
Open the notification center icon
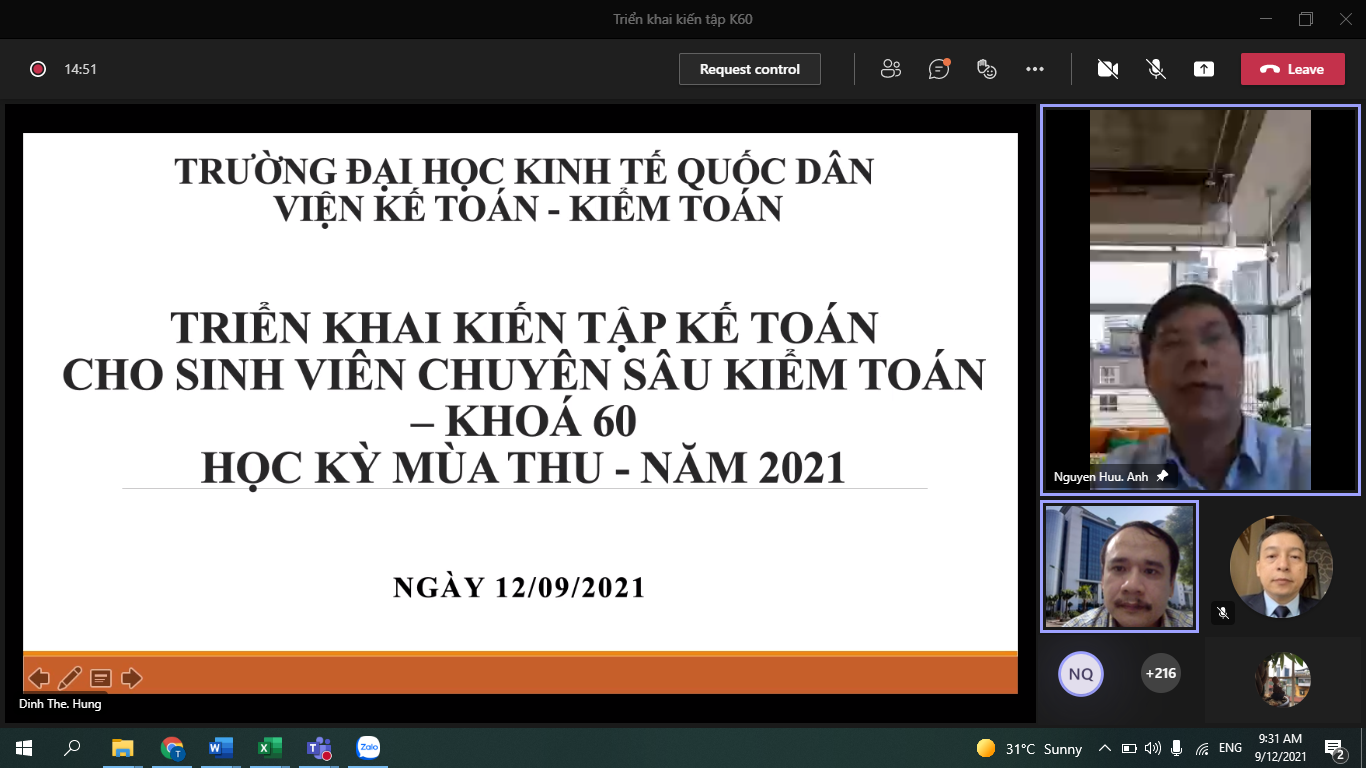tap(1334, 748)
